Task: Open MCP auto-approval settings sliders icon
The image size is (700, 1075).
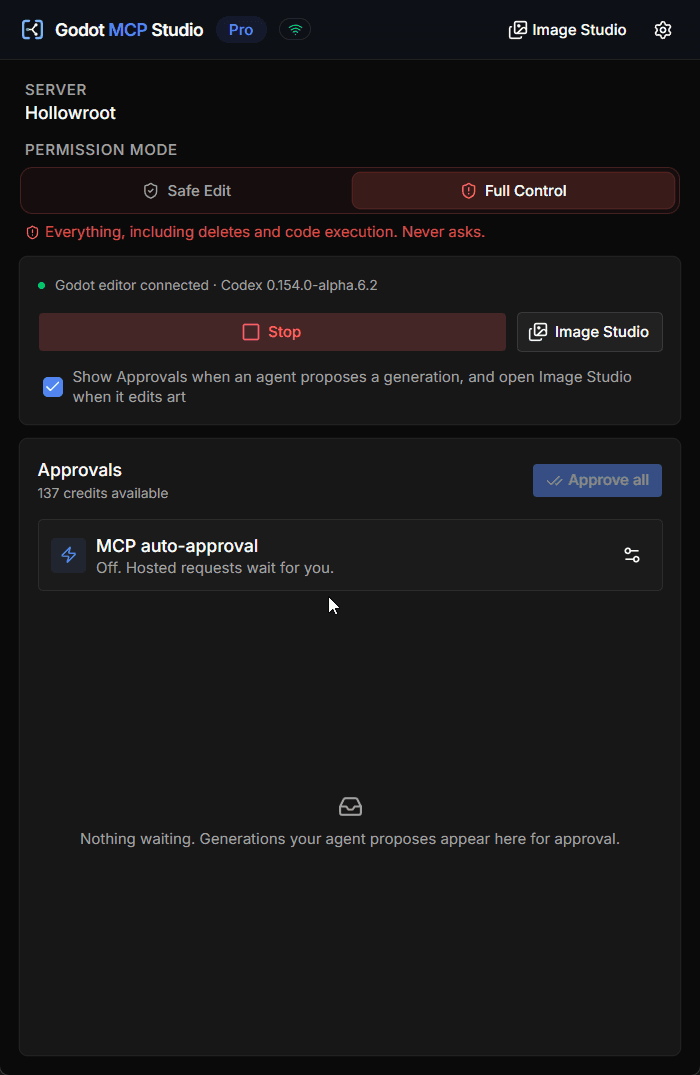Action: point(632,555)
